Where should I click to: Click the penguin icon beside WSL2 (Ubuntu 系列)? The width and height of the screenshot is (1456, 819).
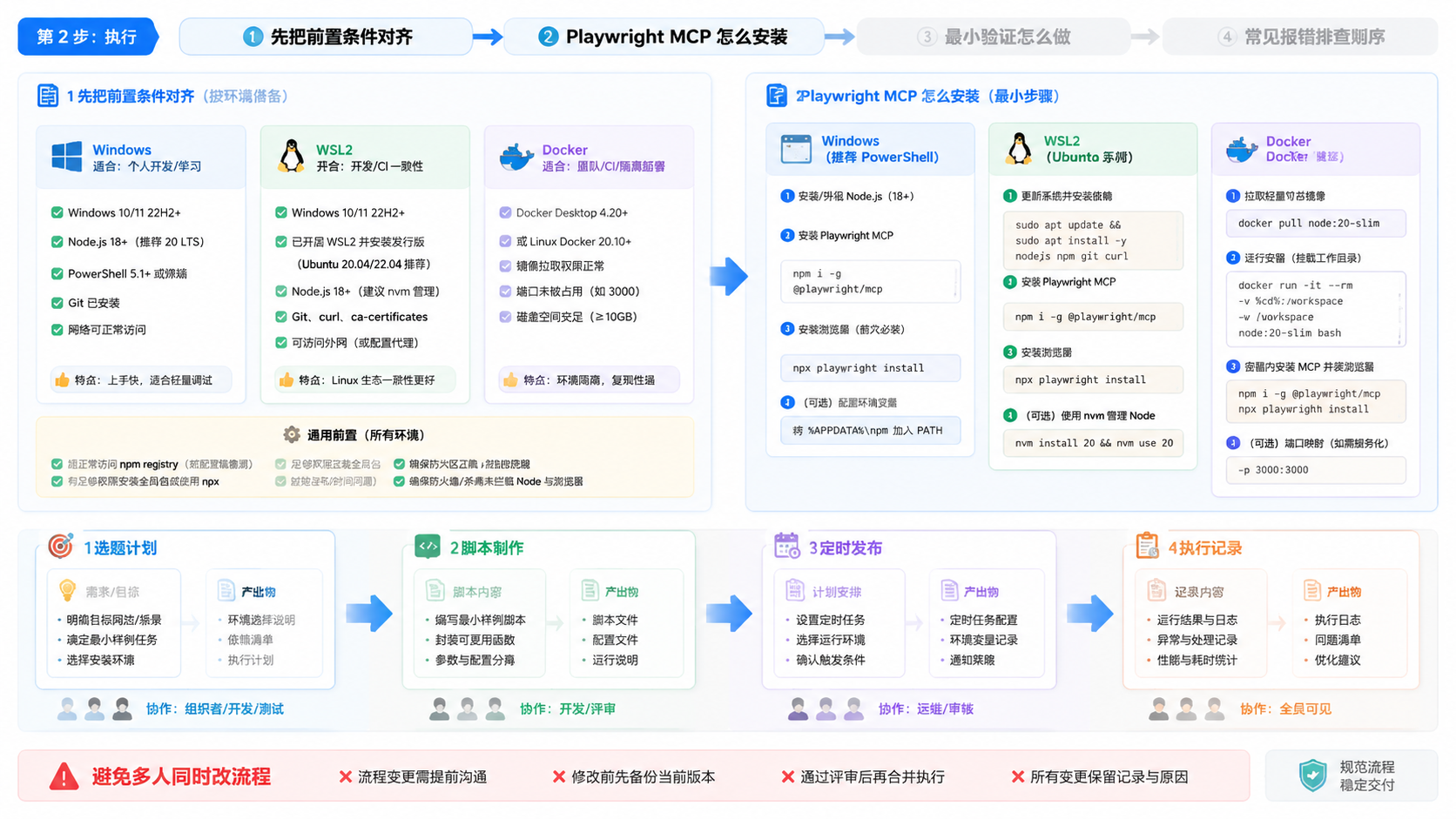[1019, 149]
